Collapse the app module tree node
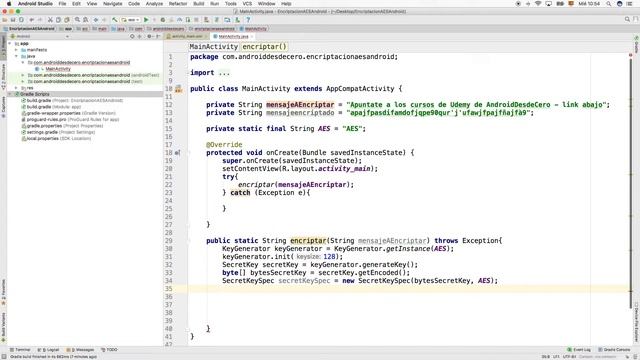This screenshot has width=640, height=360. 10,43
